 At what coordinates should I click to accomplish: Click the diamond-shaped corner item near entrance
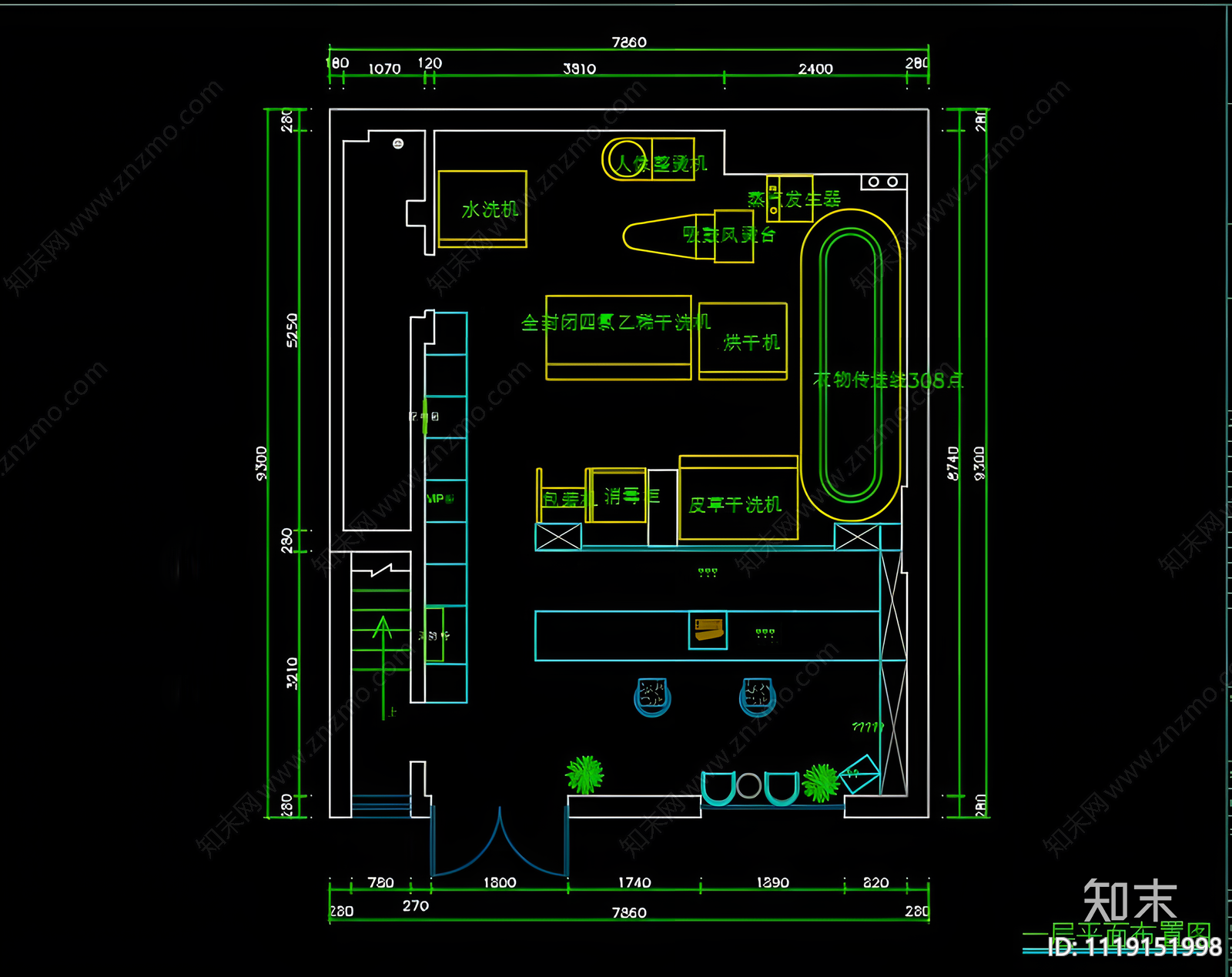coord(859,773)
